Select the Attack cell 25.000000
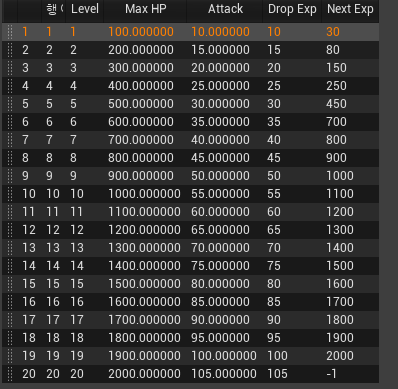398x389 pixels. (220, 86)
